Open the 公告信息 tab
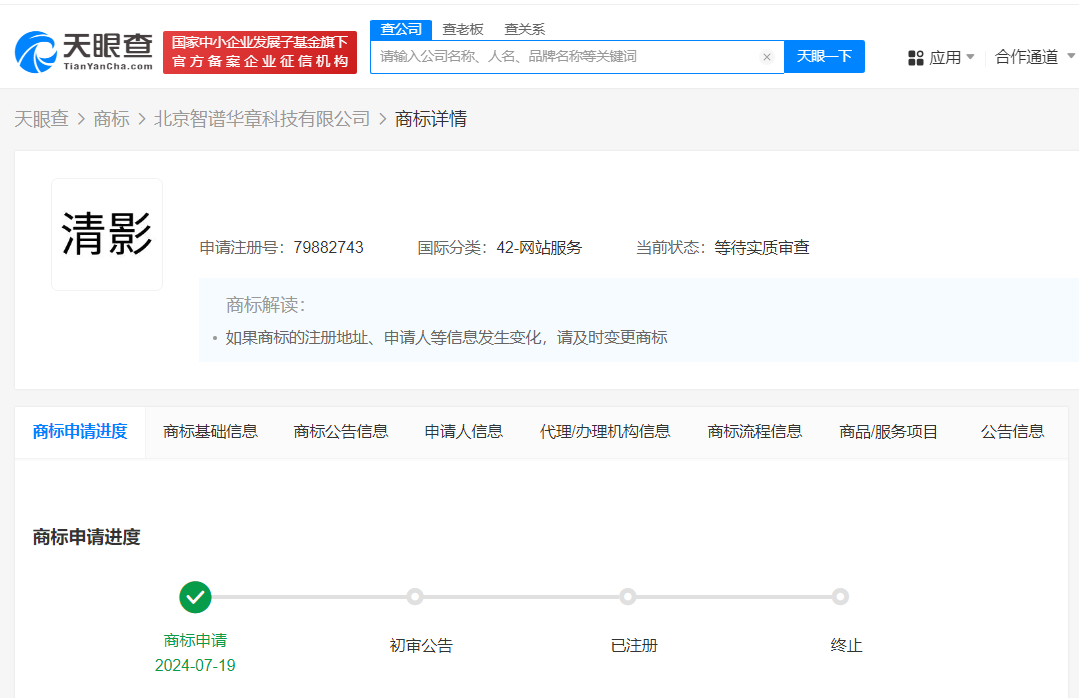Screen dimensions: 1079x698 point(1012,431)
